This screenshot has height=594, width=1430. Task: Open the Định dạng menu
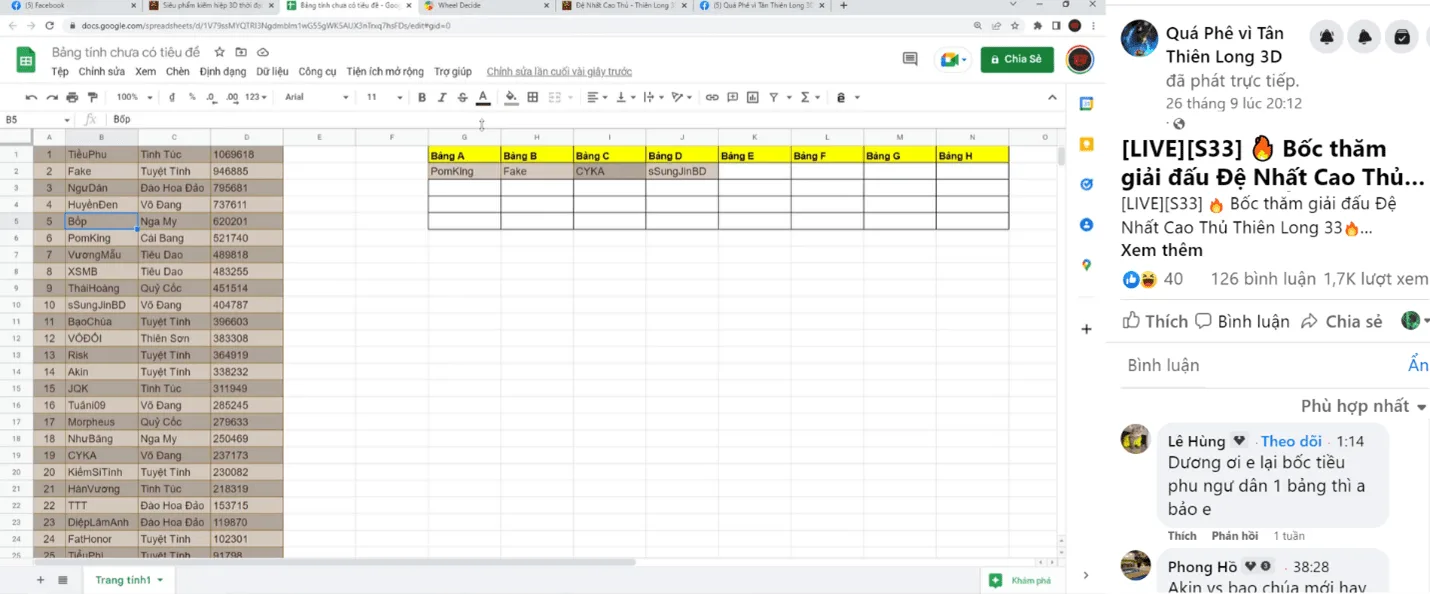[222, 72]
